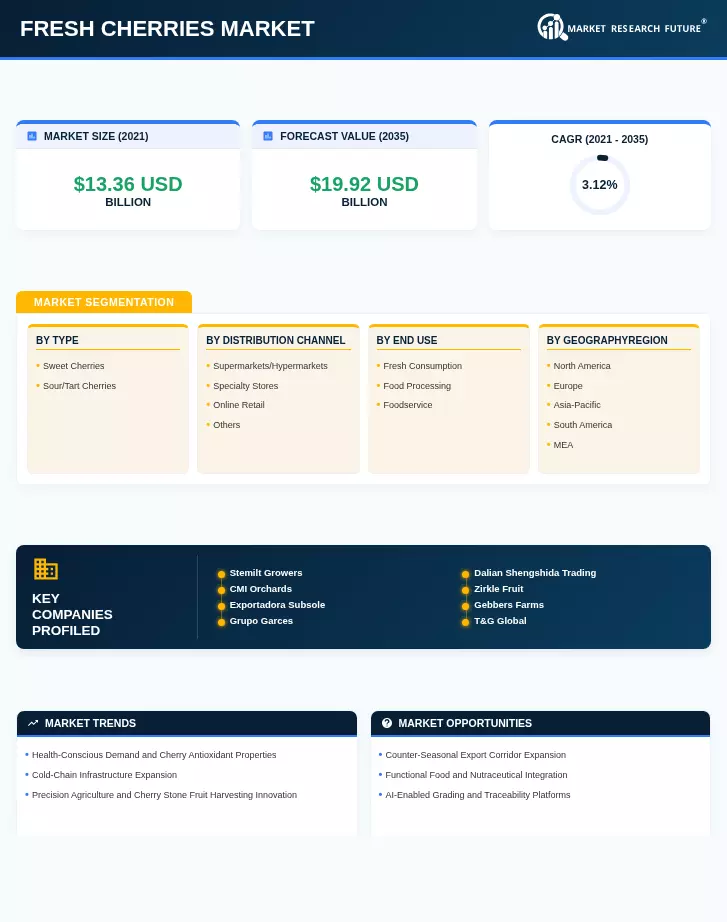Select the Market Segmentation tab label
Viewport: 727px width, 922px height.
(104, 302)
